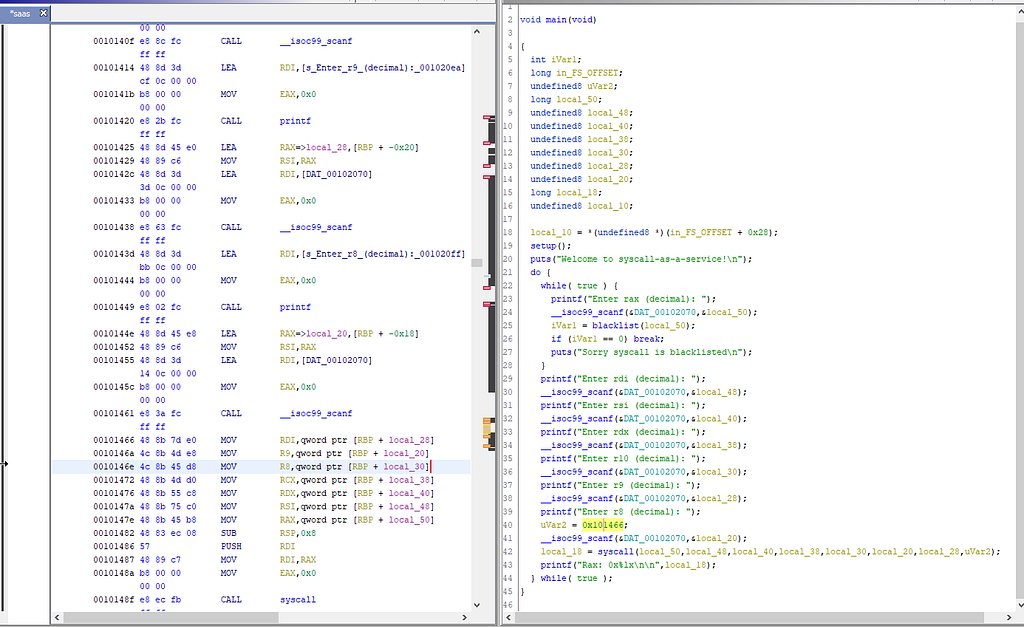This screenshot has width=1024, height=627.
Task: Select the *saas program tab
Action: (x=20, y=13)
